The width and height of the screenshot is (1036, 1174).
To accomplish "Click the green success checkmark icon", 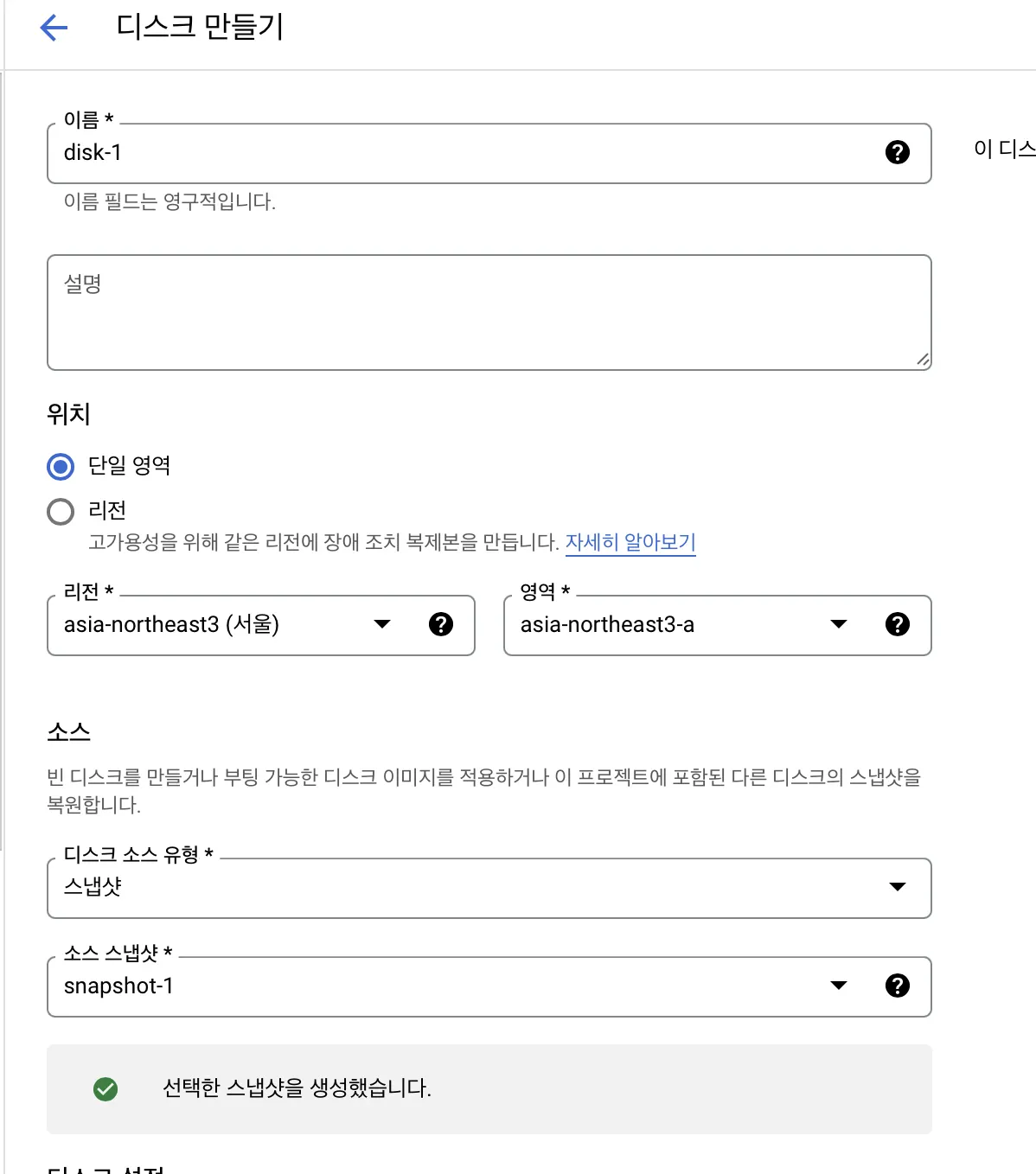I will click(106, 1089).
